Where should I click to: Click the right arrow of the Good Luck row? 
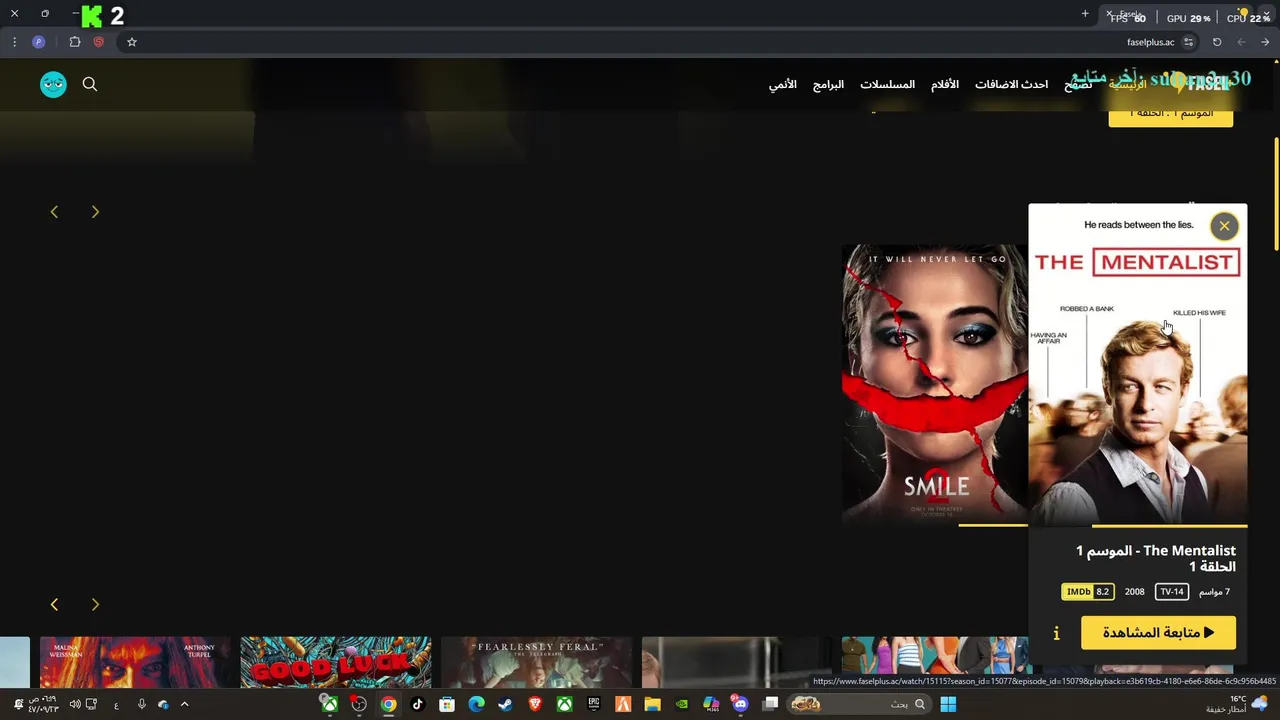(x=95, y=605)
